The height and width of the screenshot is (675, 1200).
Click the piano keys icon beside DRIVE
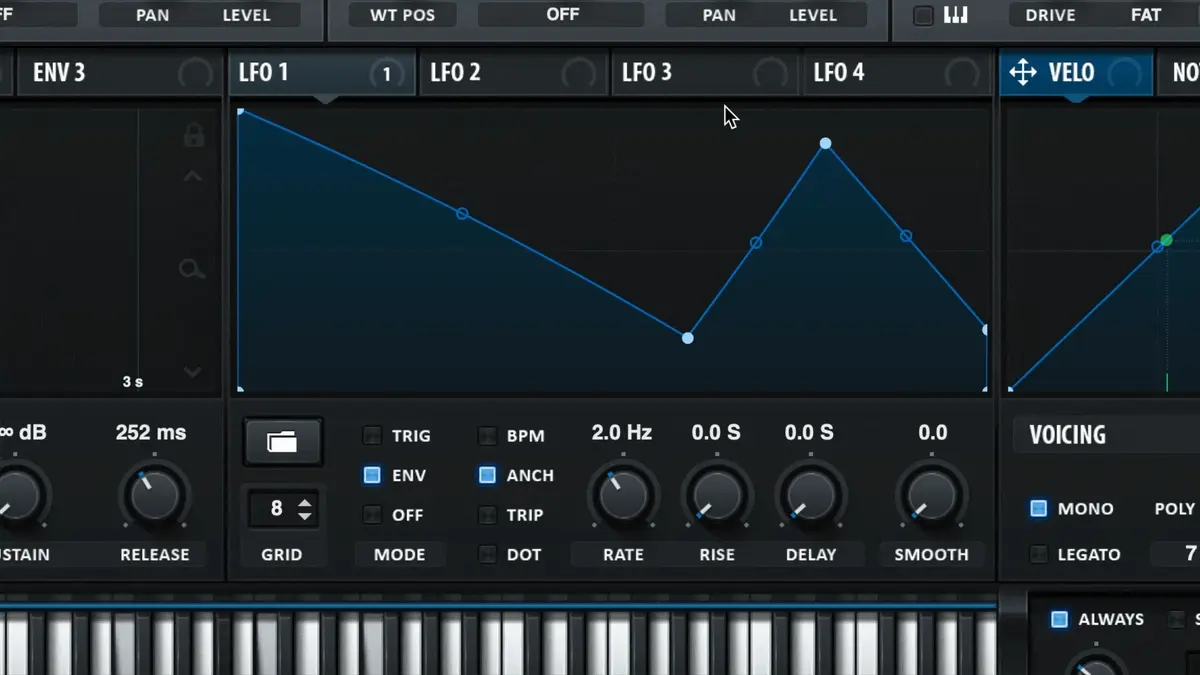(x=955, y=15)
